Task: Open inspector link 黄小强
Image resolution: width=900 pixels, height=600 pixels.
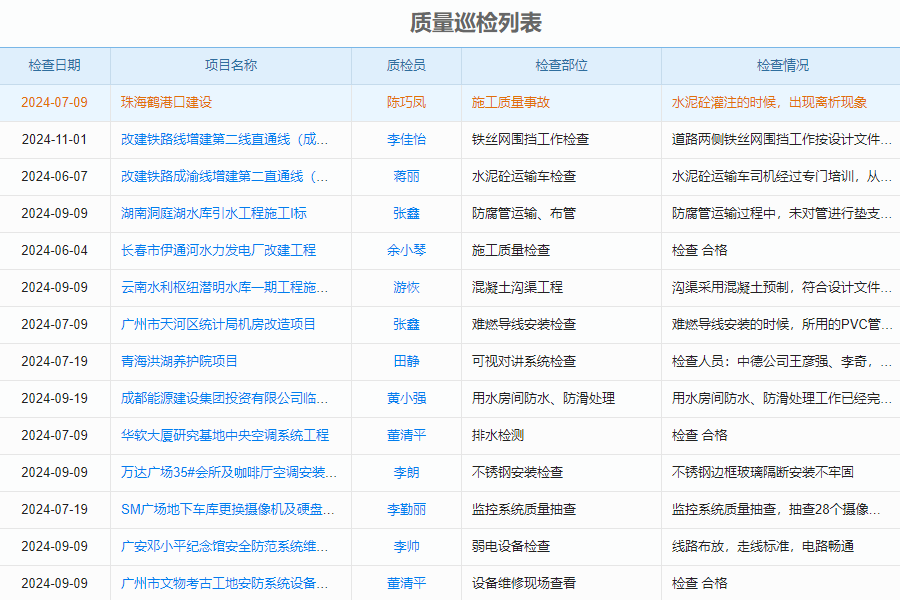Action: (406, 398)
